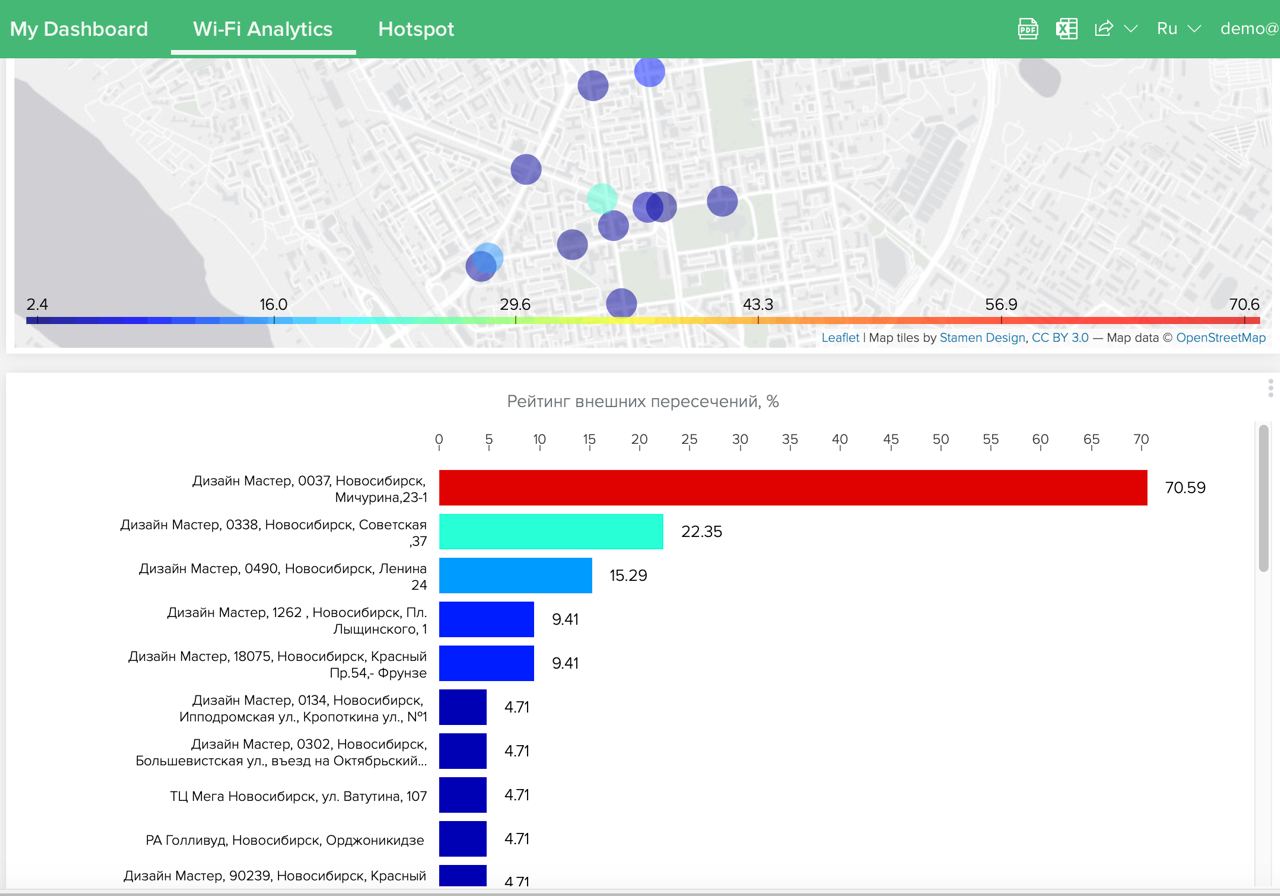Click the chart's vertical scrollbar thumb
This screenshot has height=896, width=1280.
(1263, 498)
